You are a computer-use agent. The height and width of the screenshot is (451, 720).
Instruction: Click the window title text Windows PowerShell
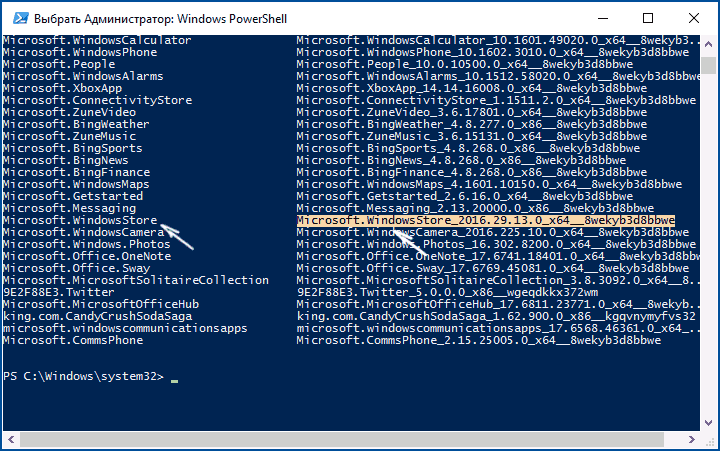pos(232,19)
